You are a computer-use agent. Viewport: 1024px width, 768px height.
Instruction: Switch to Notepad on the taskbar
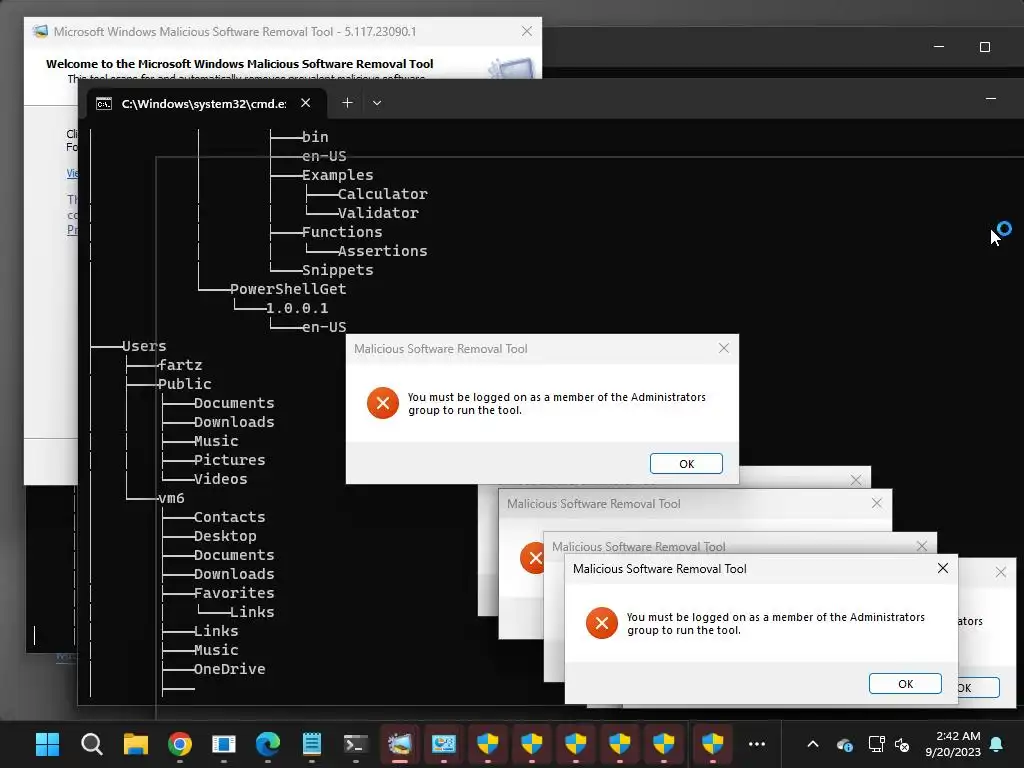click(x=312, y=744)
